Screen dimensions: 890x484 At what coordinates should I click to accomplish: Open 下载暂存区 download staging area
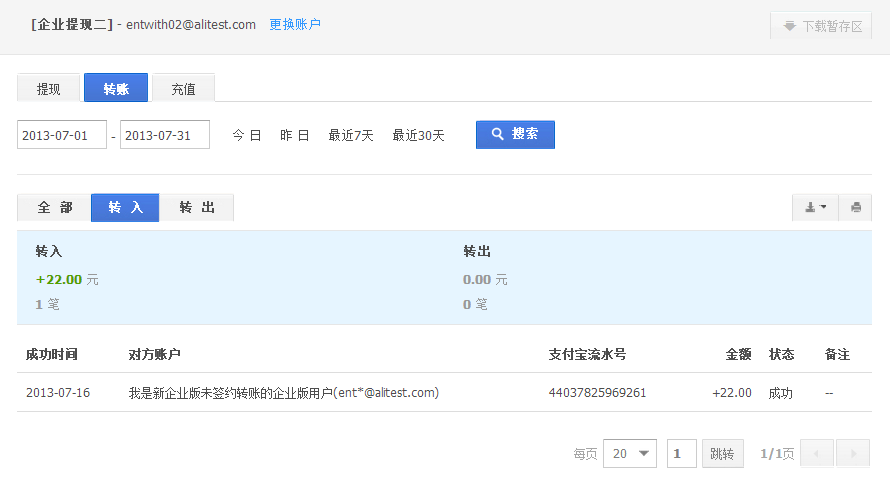coord(821,26)
